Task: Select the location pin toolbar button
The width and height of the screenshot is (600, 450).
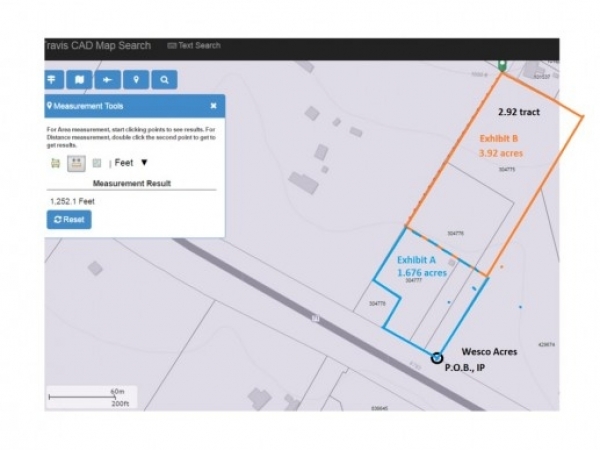Action: tap(136, 80)
